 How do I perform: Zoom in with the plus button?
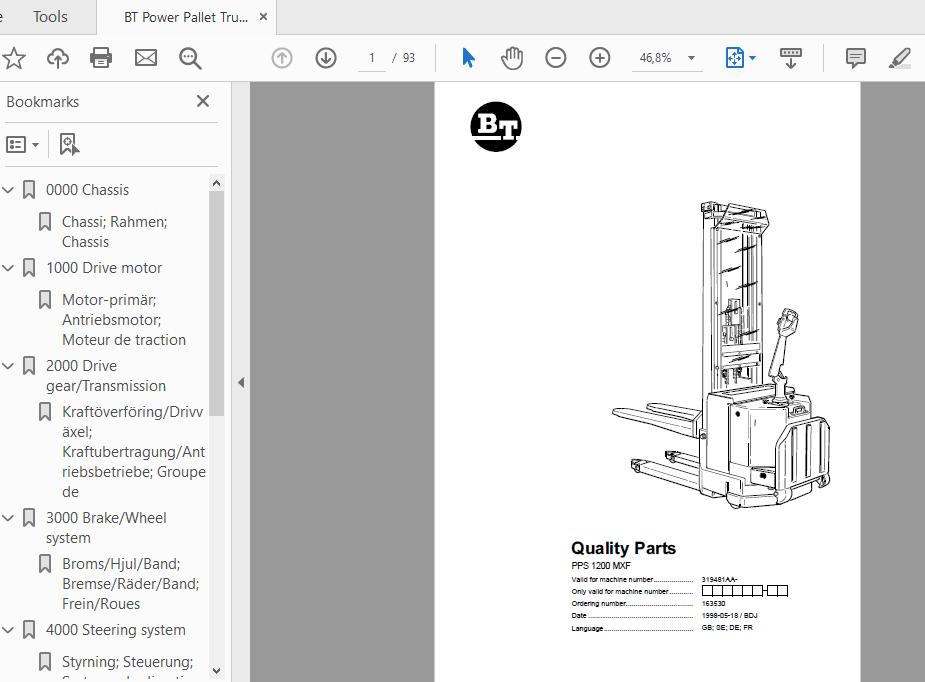click(x=600, y=58)
